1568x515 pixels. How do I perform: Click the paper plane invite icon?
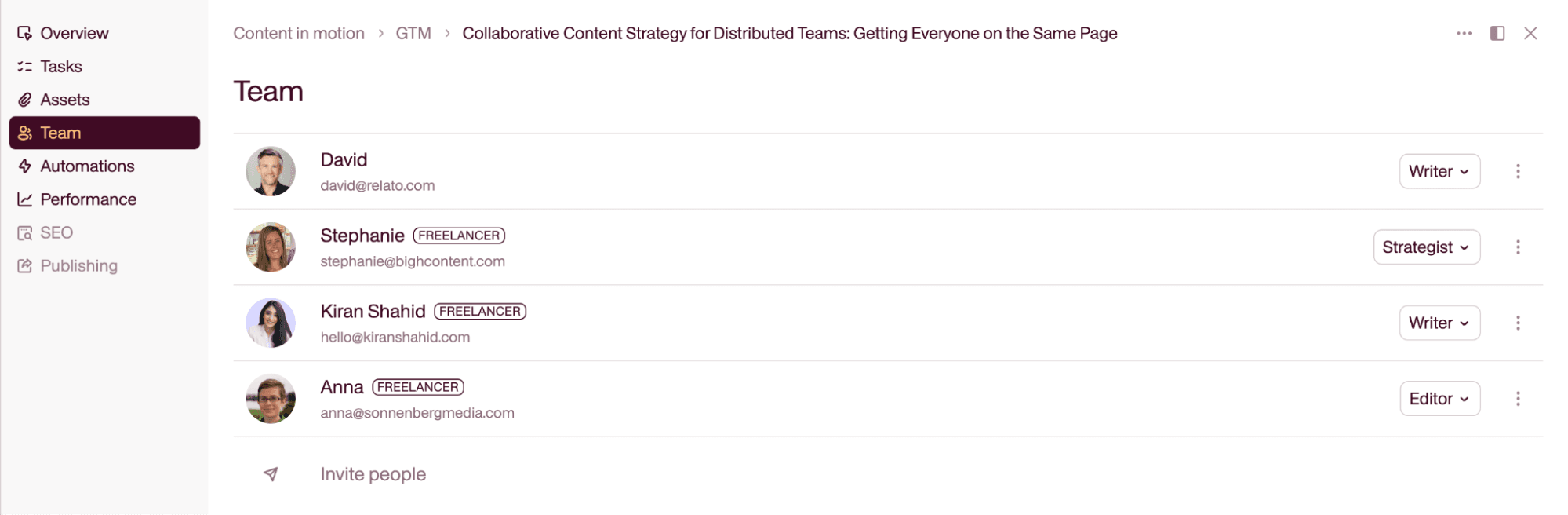pos(271,474)
